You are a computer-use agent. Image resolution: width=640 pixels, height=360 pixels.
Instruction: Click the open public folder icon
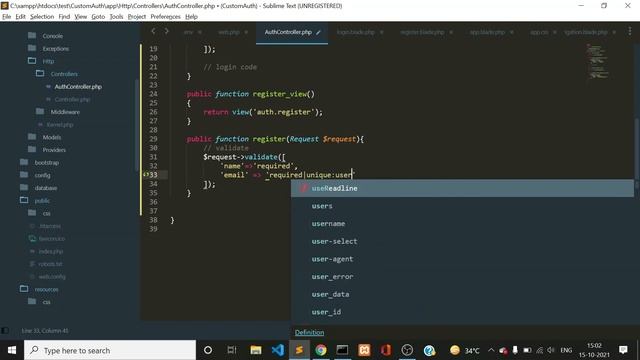coord(24,200)
